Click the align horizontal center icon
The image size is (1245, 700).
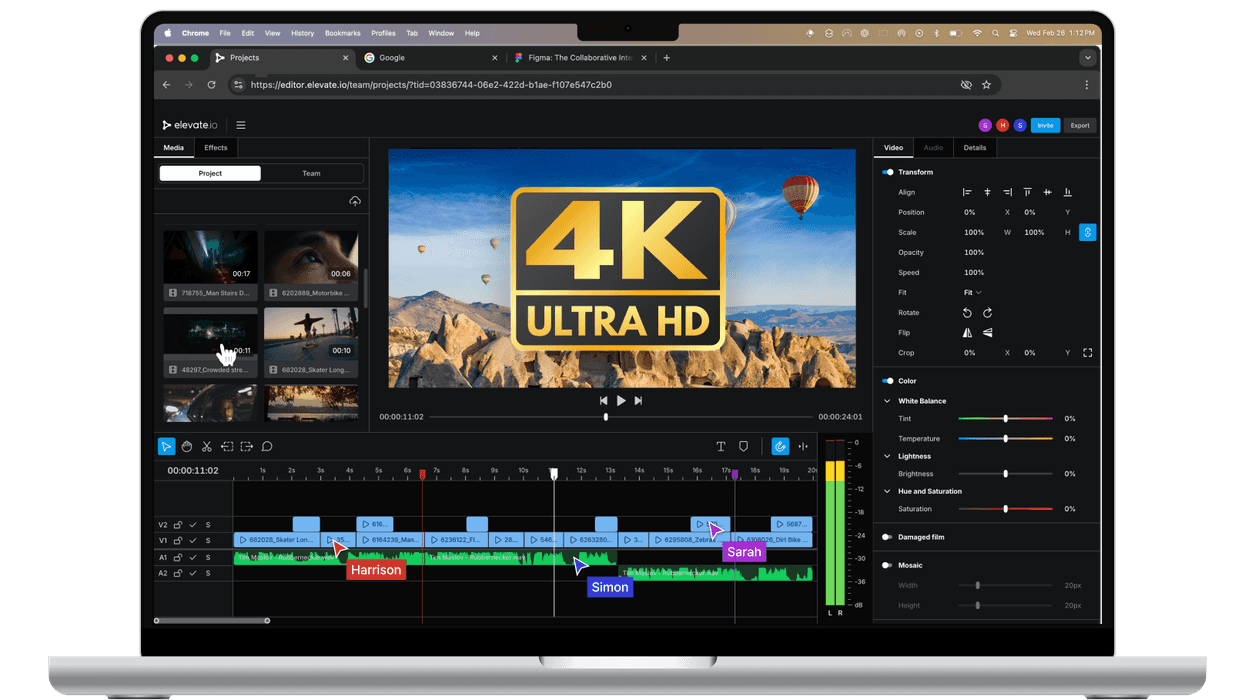tap(987, 192)
